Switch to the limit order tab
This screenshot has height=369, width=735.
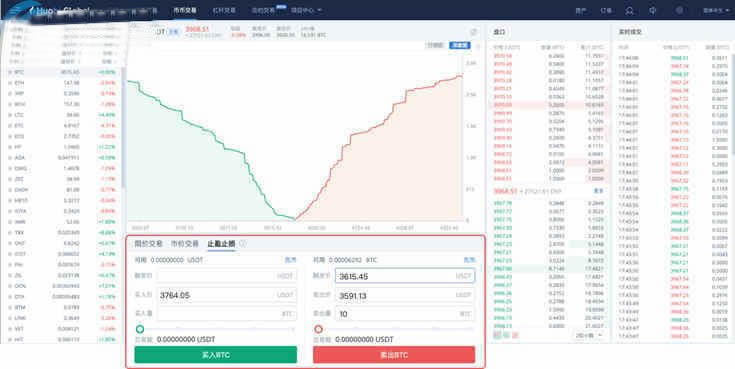tap(148, 243)
